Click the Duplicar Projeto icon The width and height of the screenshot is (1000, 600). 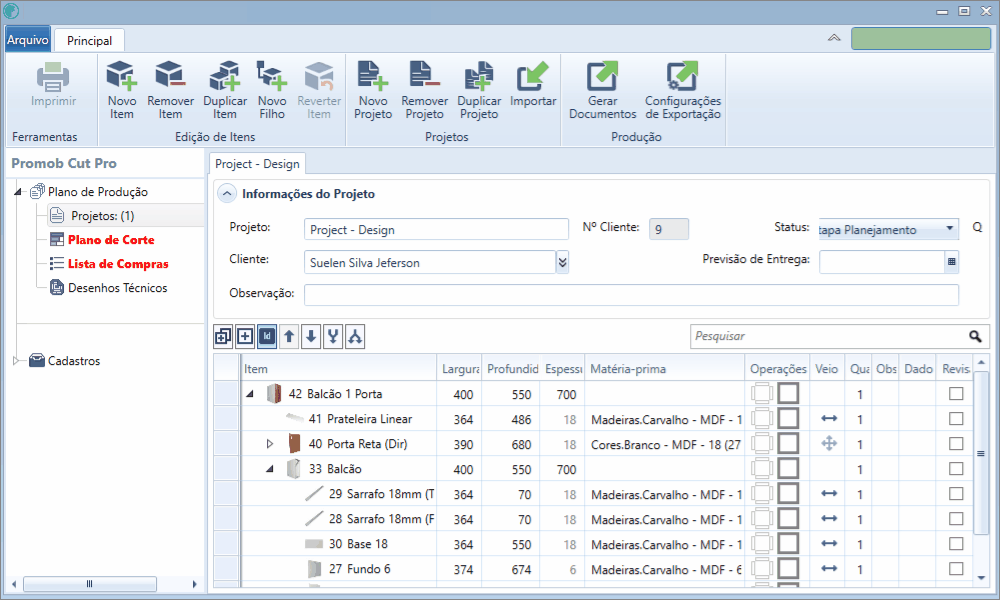pyautogui.click(x=479, y=75)
